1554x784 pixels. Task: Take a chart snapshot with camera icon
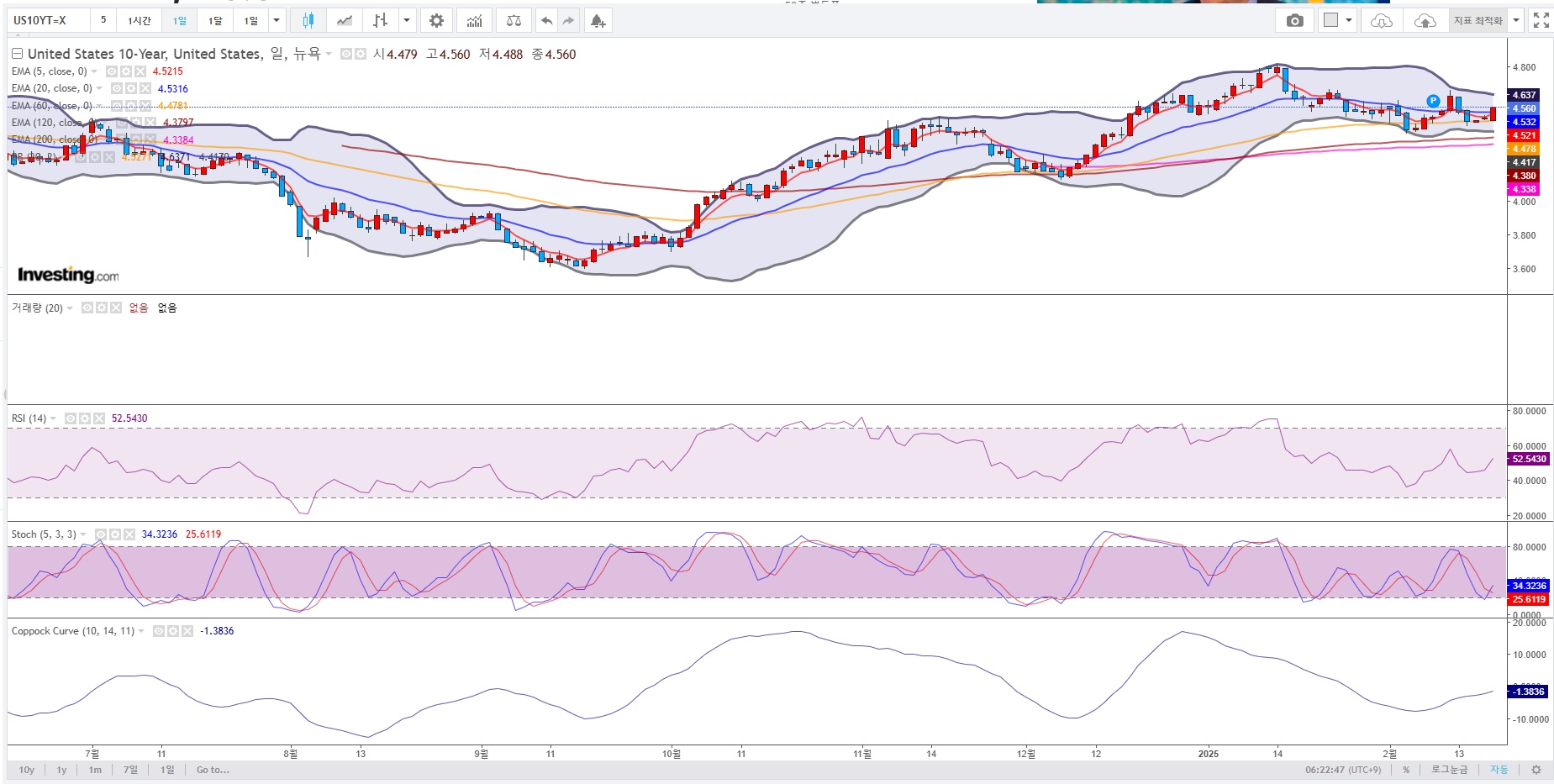[x=1294, y=20]
